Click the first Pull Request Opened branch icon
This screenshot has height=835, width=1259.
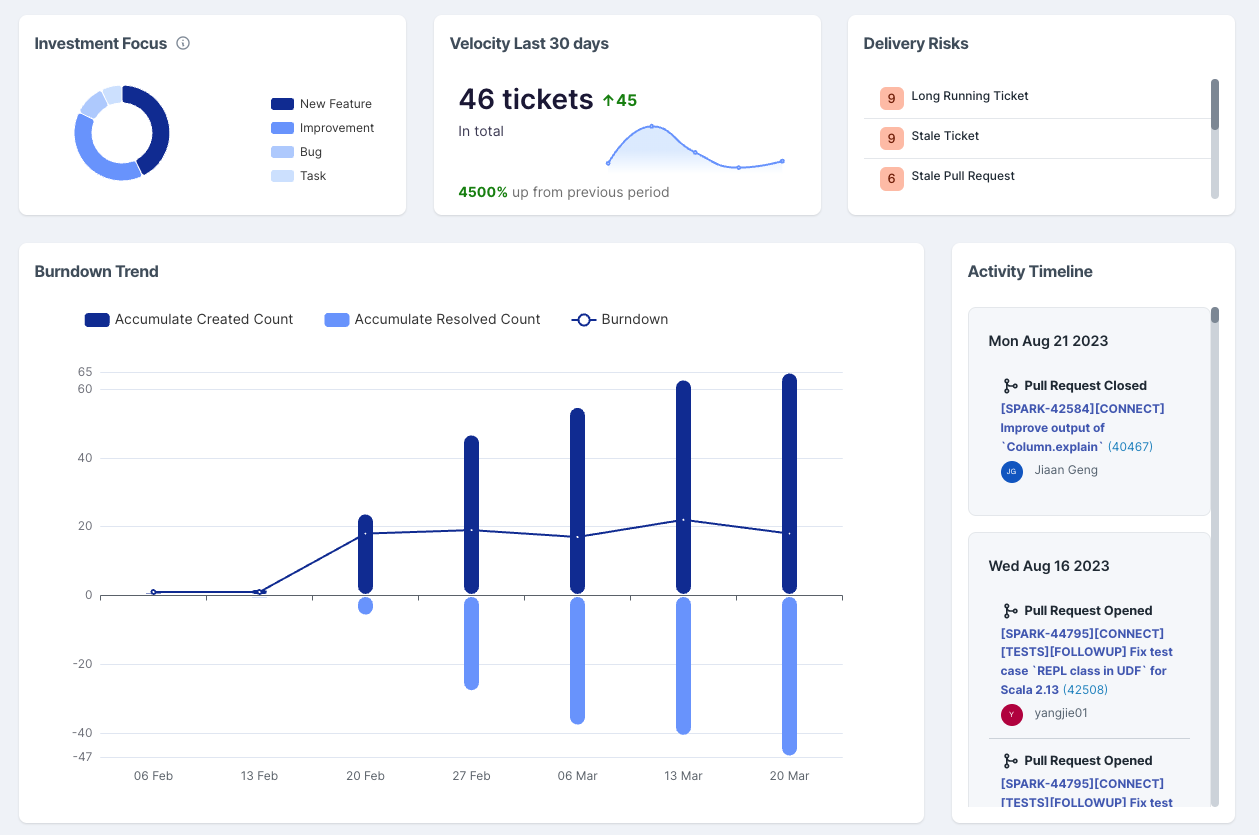1009,611
